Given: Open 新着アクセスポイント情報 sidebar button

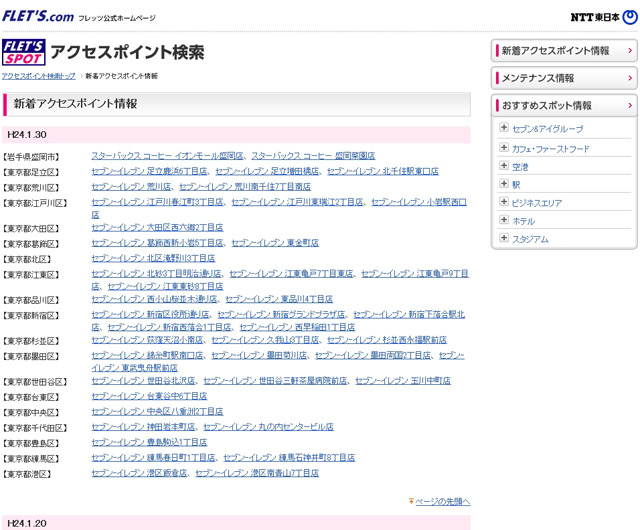Looking at the screenshot, I should click(x=564, y=51).
